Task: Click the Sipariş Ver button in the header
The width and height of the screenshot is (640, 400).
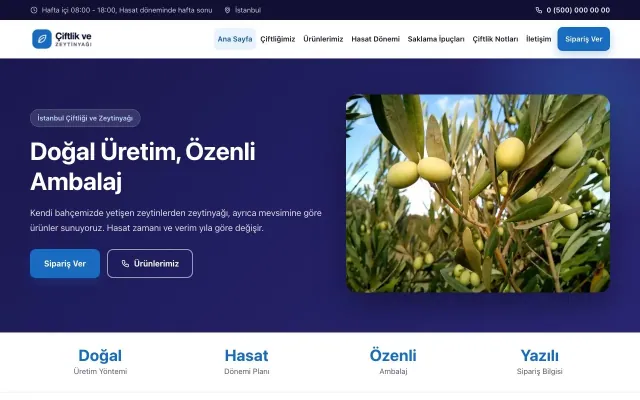Action: click(584, 39)
